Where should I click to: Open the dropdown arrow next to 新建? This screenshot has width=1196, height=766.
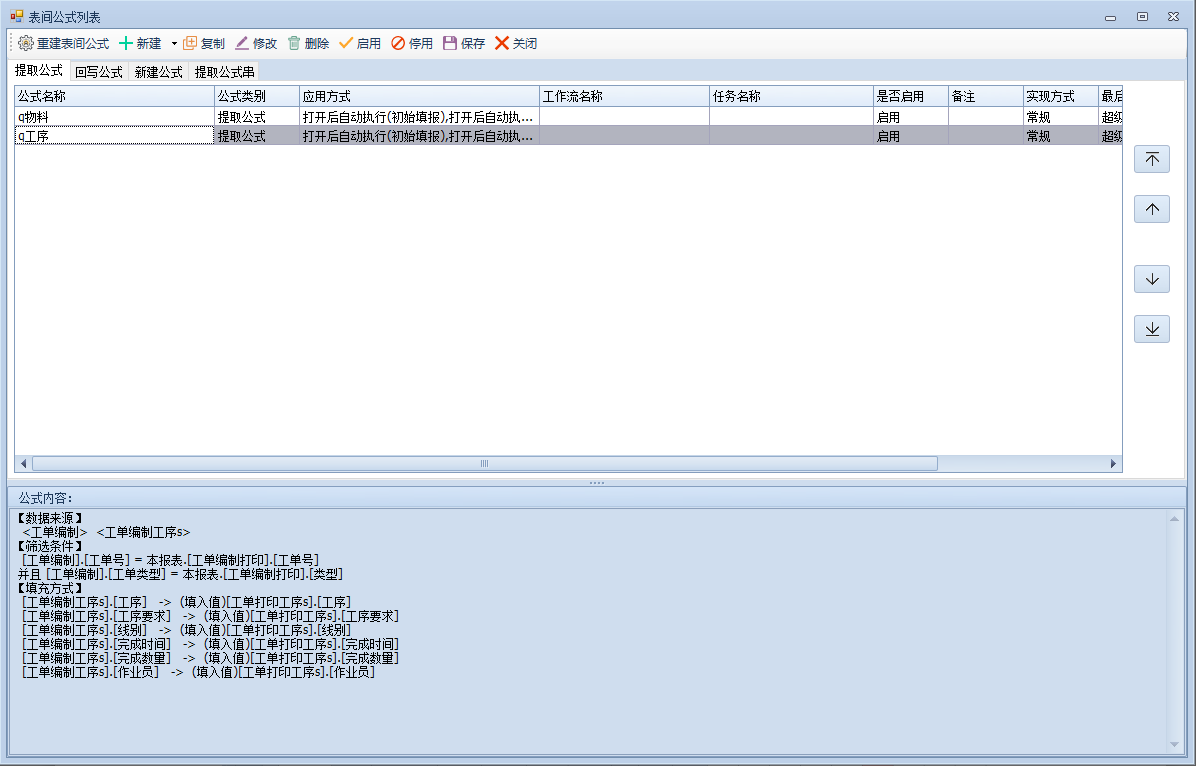(173, 44)
